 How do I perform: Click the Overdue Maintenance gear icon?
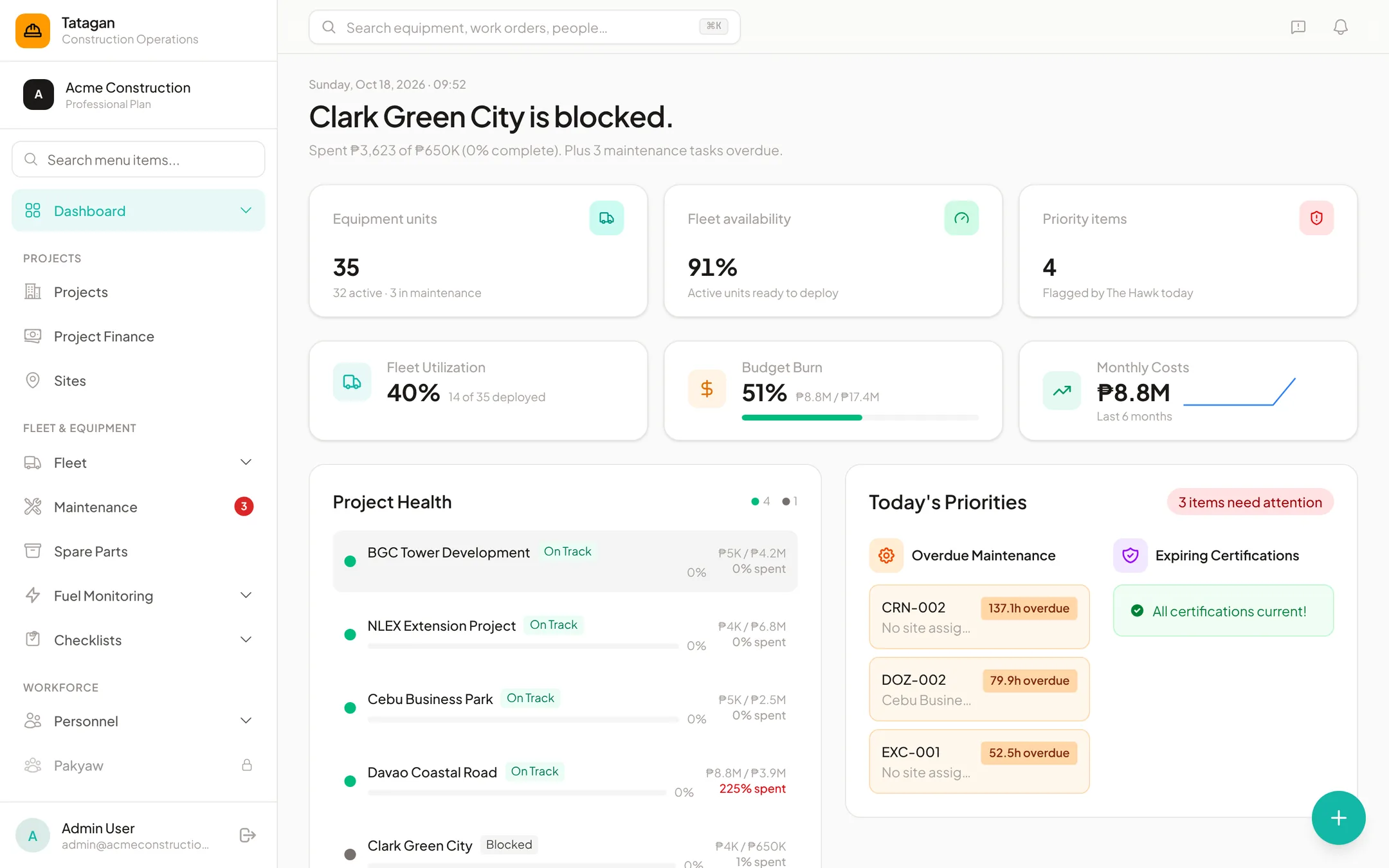click(886, 556)
